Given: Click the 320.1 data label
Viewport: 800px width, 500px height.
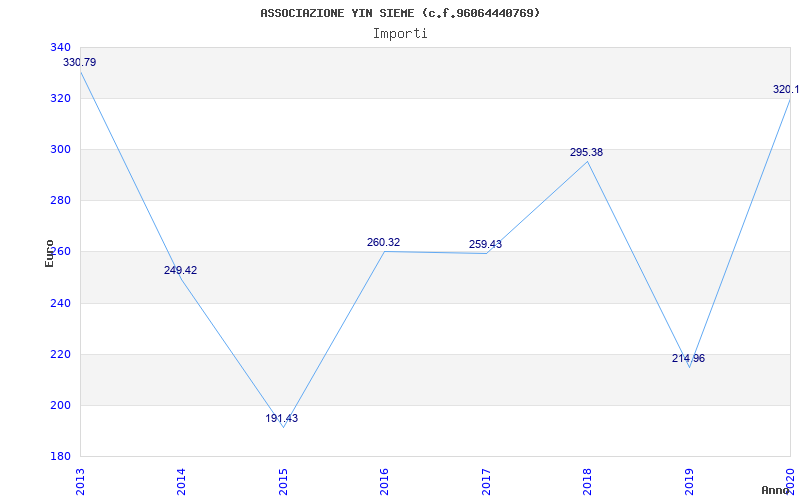Looking at the screenshot, I should tap(786, 89).
